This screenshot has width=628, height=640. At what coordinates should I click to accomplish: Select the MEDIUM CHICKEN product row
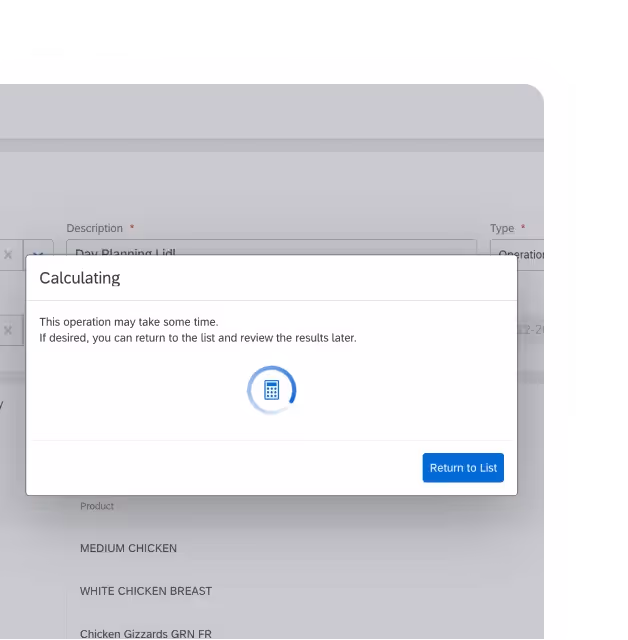pyautogui.click(x=128, y=548)
